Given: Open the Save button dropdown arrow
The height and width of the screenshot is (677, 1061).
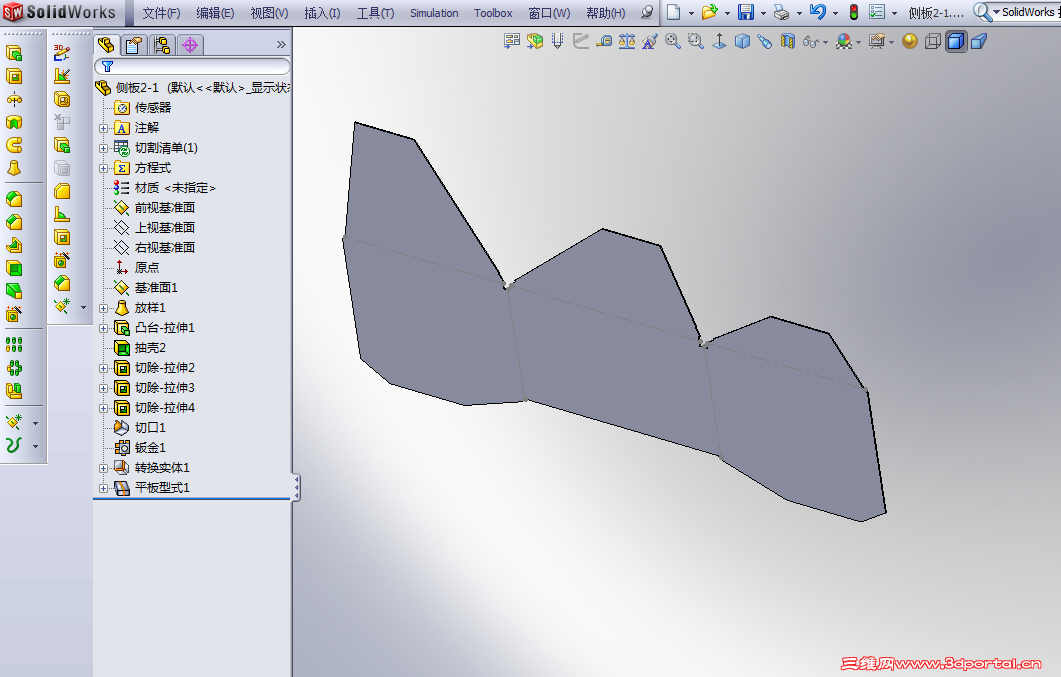Looking at the screenshot, I should pyautogui.click(x=763, y=13).
